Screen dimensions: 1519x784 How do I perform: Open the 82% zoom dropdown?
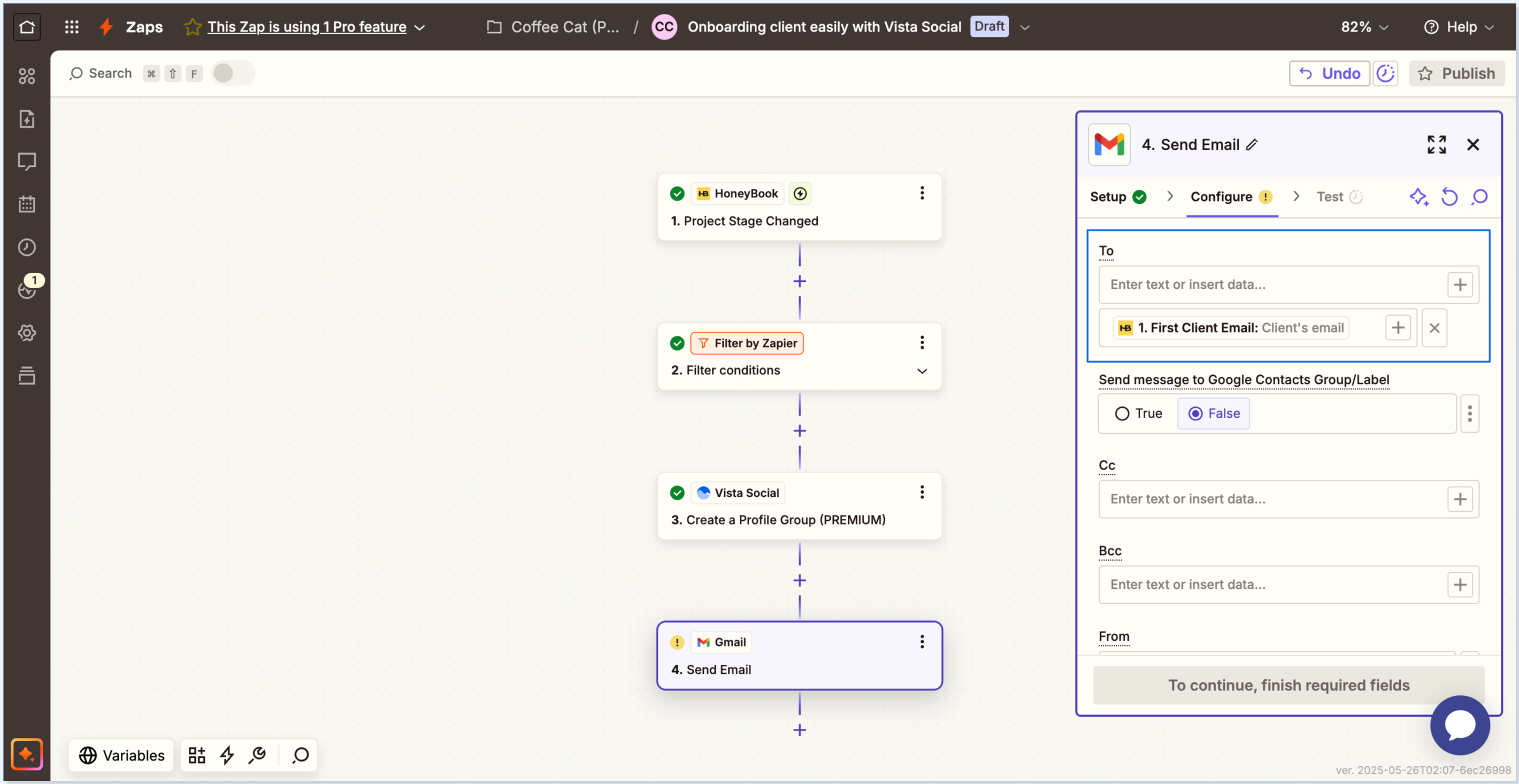coord(1364,27)
